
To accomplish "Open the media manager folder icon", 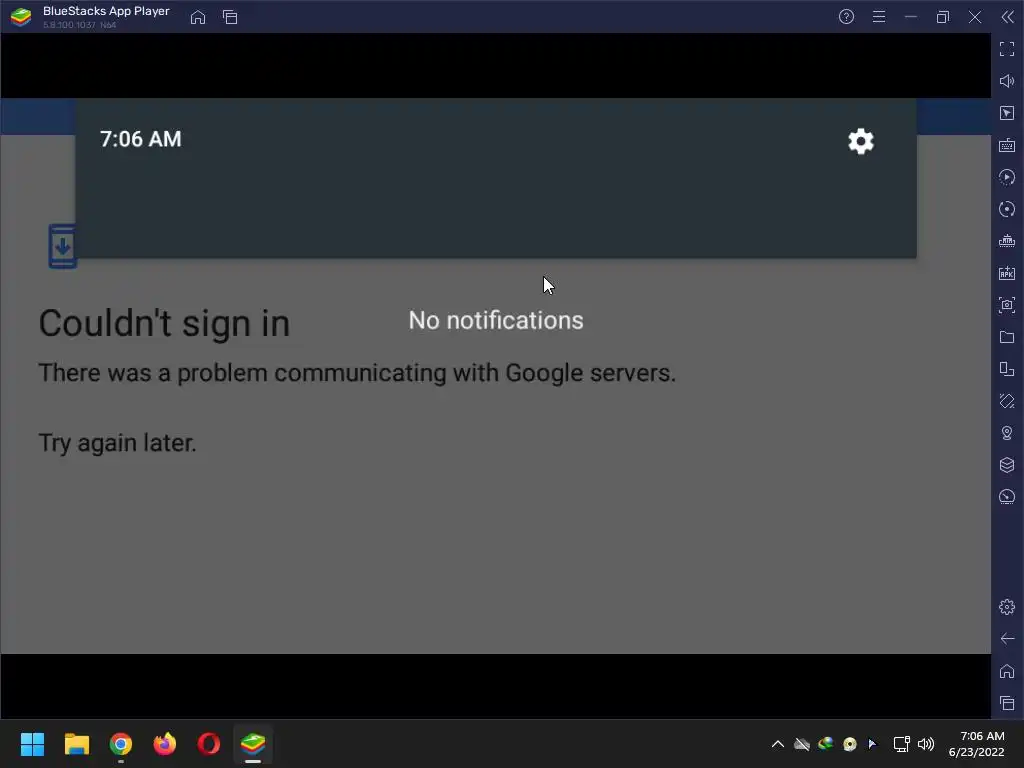I will (1007, 337).
